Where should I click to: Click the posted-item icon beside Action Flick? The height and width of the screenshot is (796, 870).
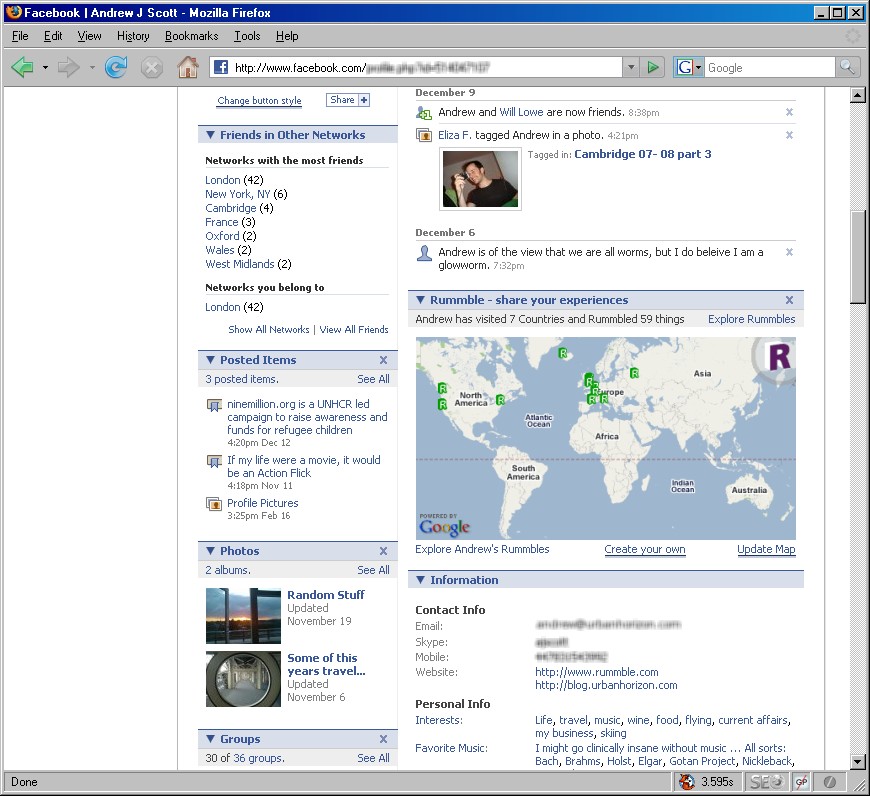tap(214, 461)
